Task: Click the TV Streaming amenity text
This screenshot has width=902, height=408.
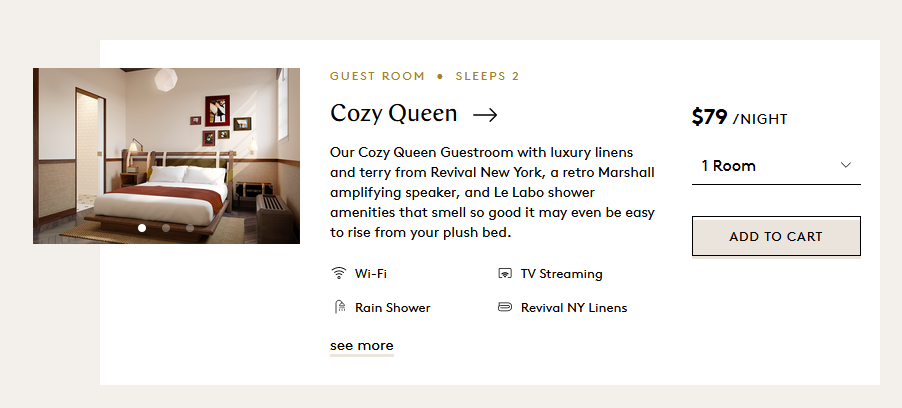Action: click(x=561, y=273)
